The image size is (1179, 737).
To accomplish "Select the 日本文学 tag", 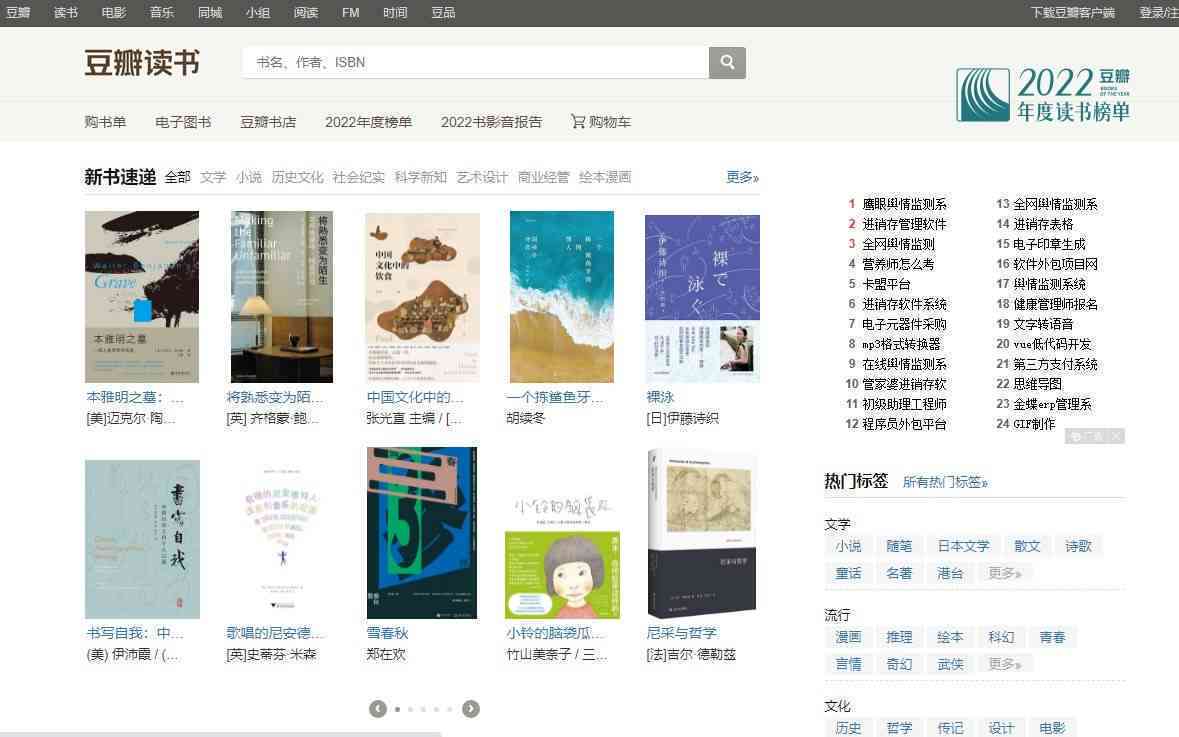I will point(963,546).
